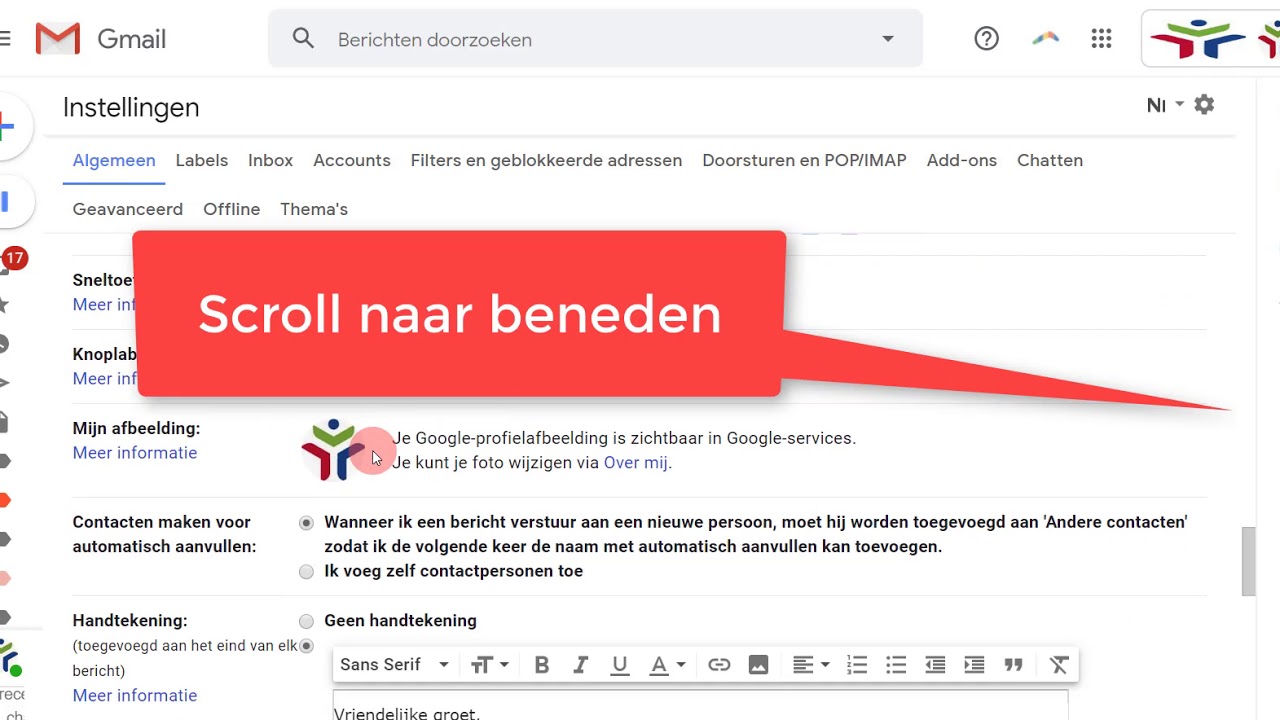The height and width of the screenshot is (720, 1280).
Task: Click the colorful arc extension icon
Action: pos(1045,39)
